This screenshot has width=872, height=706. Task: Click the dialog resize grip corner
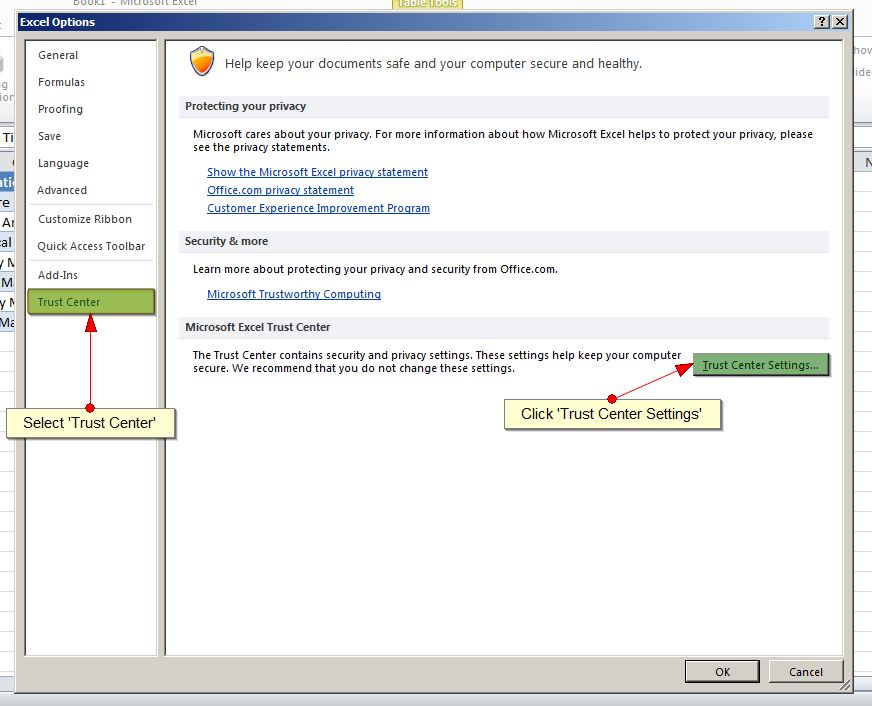pyautogui.click(x=846, y=686)
